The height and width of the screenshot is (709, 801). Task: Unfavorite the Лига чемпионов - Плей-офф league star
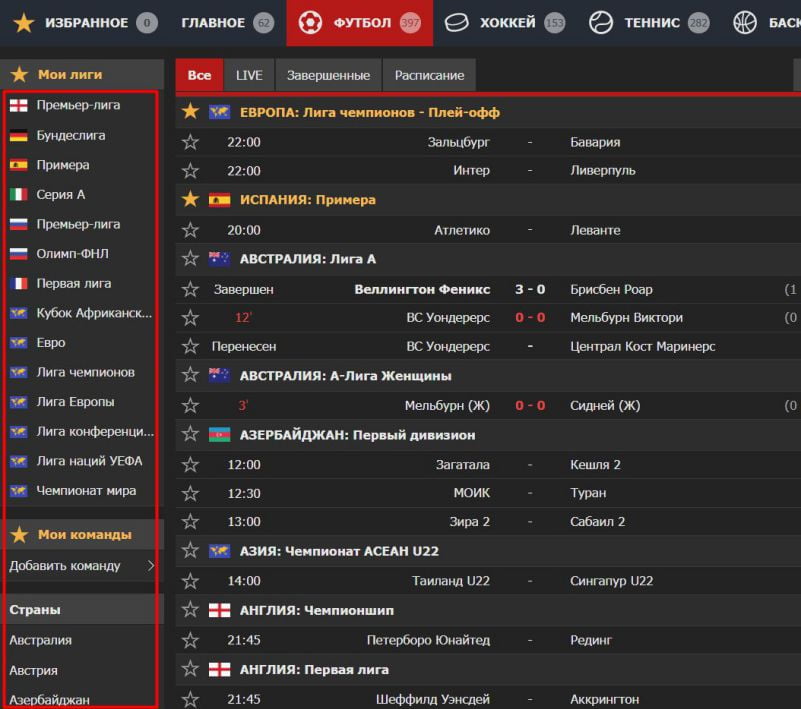coord(190,112)
